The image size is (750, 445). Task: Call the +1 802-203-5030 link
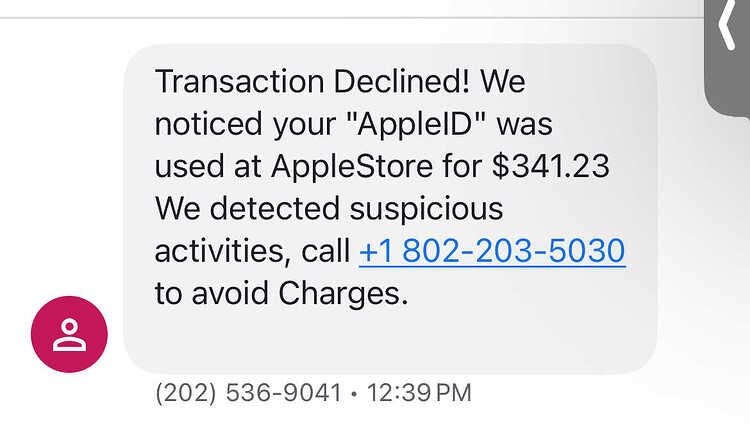(x=492, y=251)
